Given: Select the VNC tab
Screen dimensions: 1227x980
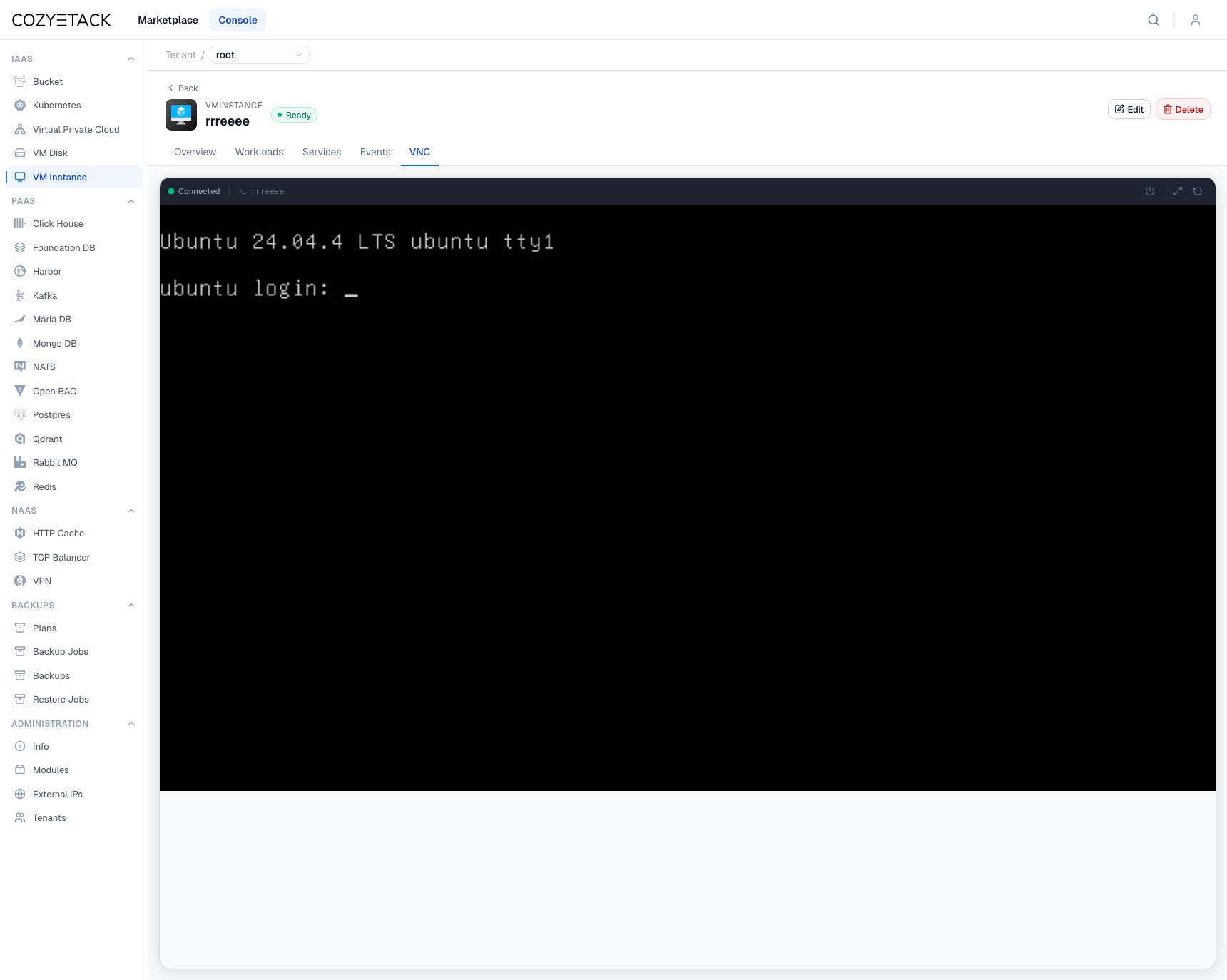Looking at the screenshot, I should click(x=419, y=152).
